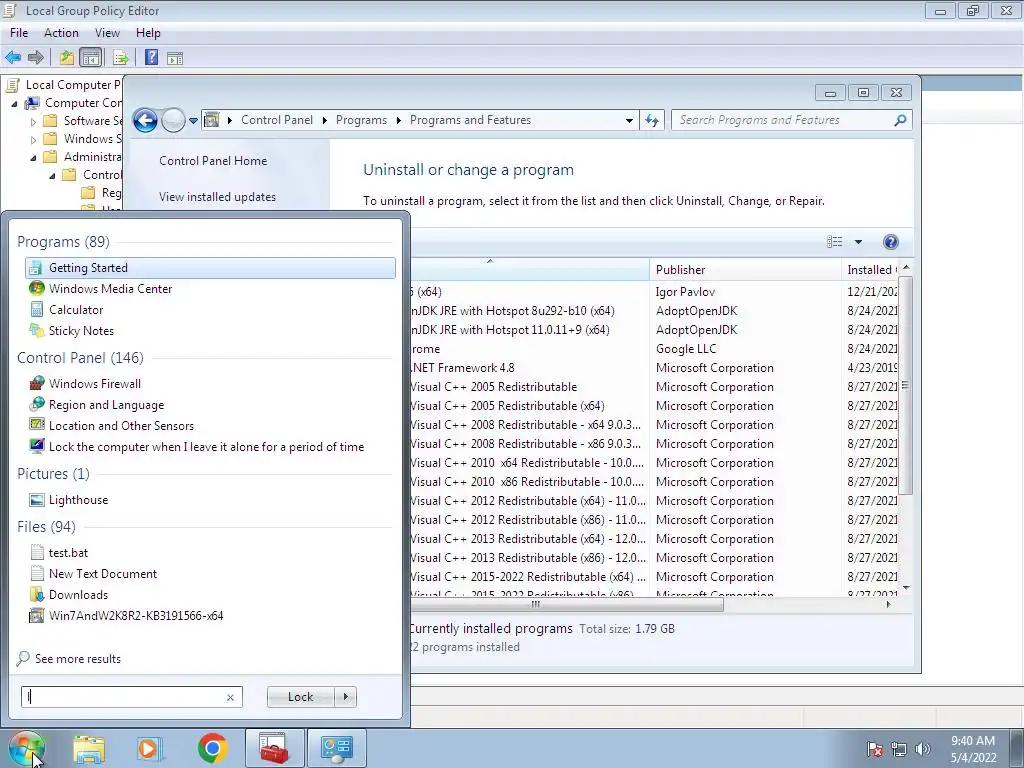Launch Google Chrome from the taskbar
Screen dimensions: 1024x768
pyautogui.click(x=212, y=748)
